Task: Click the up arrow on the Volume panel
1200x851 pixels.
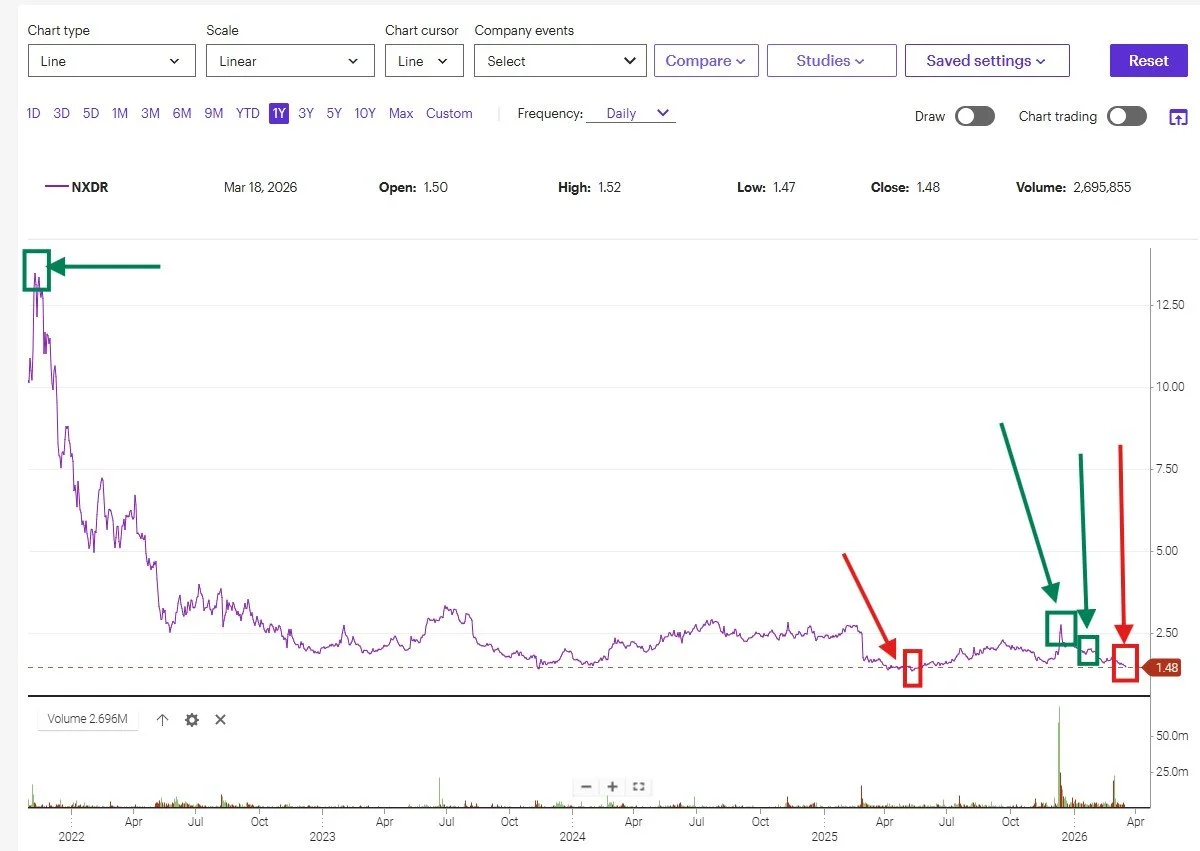Action: coord(162,719)
